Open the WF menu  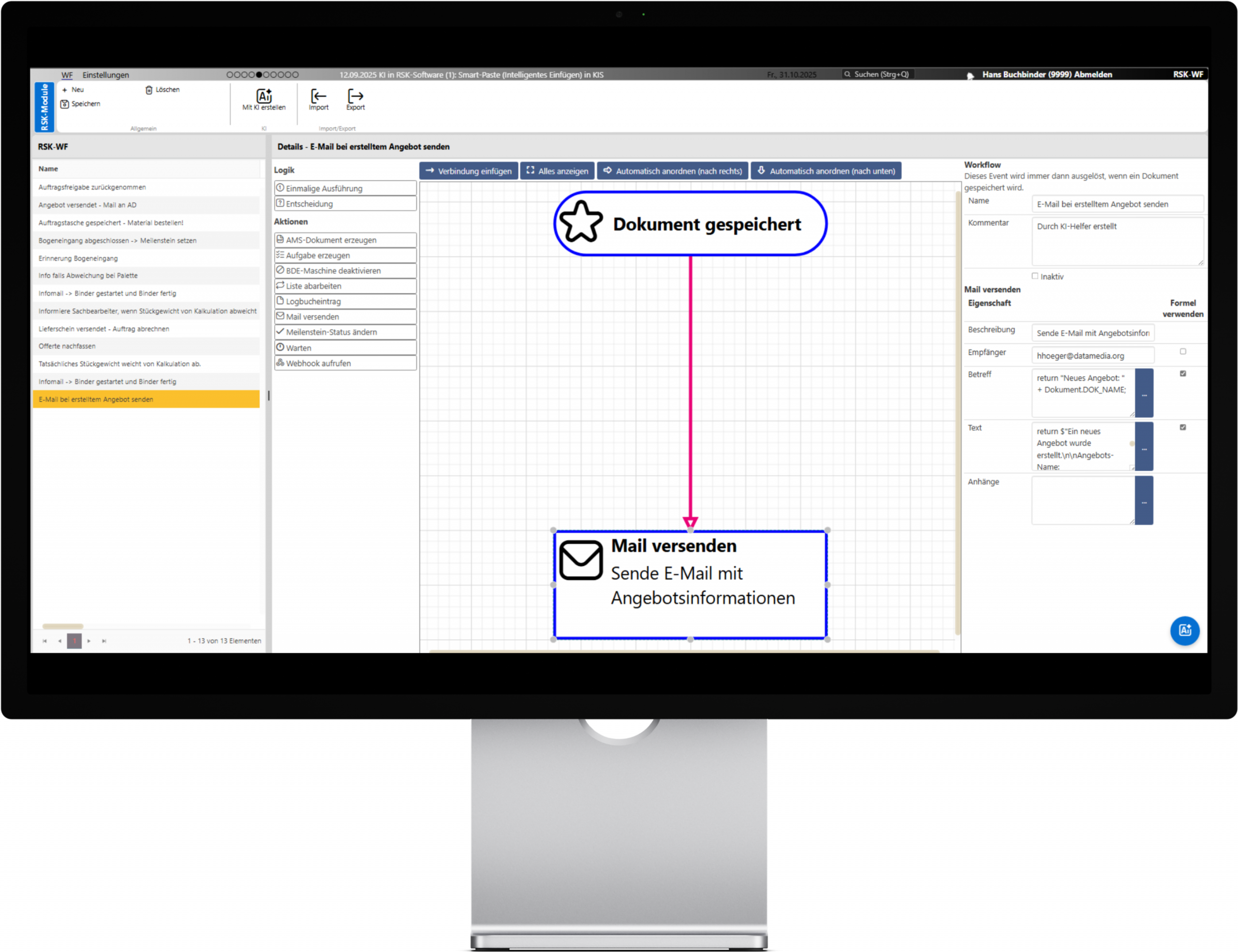pos(67,75)
